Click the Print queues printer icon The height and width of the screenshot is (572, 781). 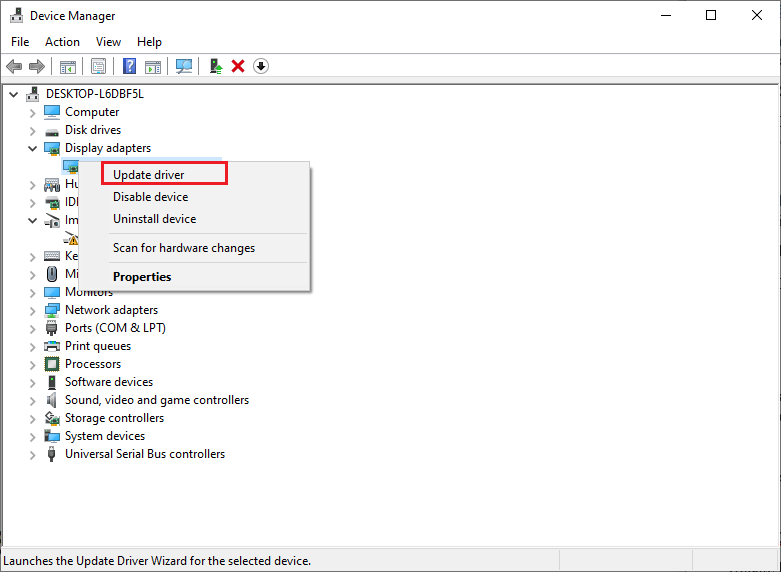(x=52, y=346)
